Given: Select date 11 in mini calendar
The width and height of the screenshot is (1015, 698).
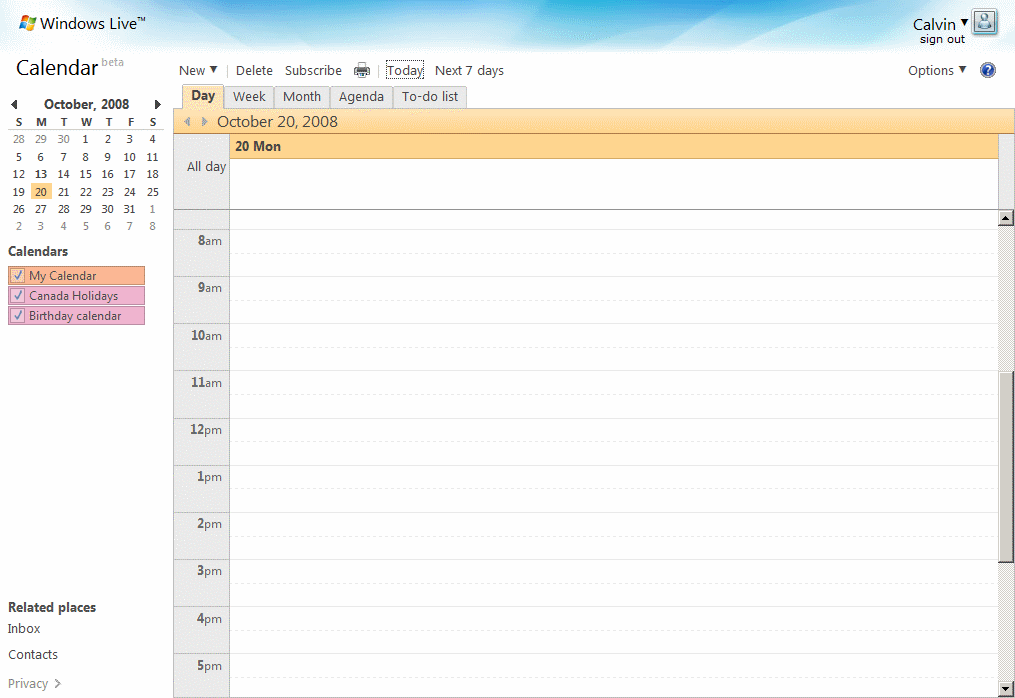Looking at the screenshot, I should pyautogui.click(x=153, y=157).
